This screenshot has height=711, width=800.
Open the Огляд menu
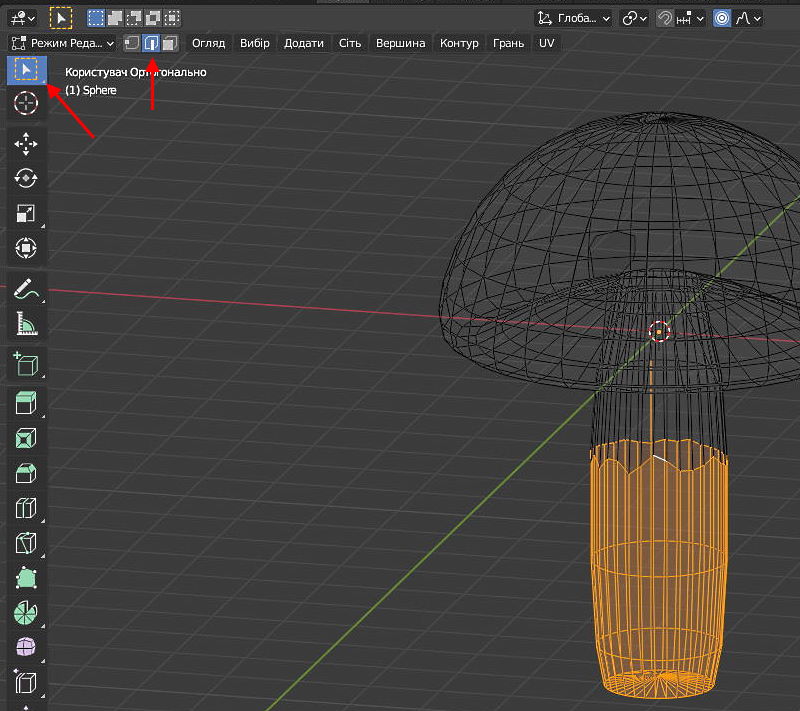pyautogui.click(x=209, y=43)
